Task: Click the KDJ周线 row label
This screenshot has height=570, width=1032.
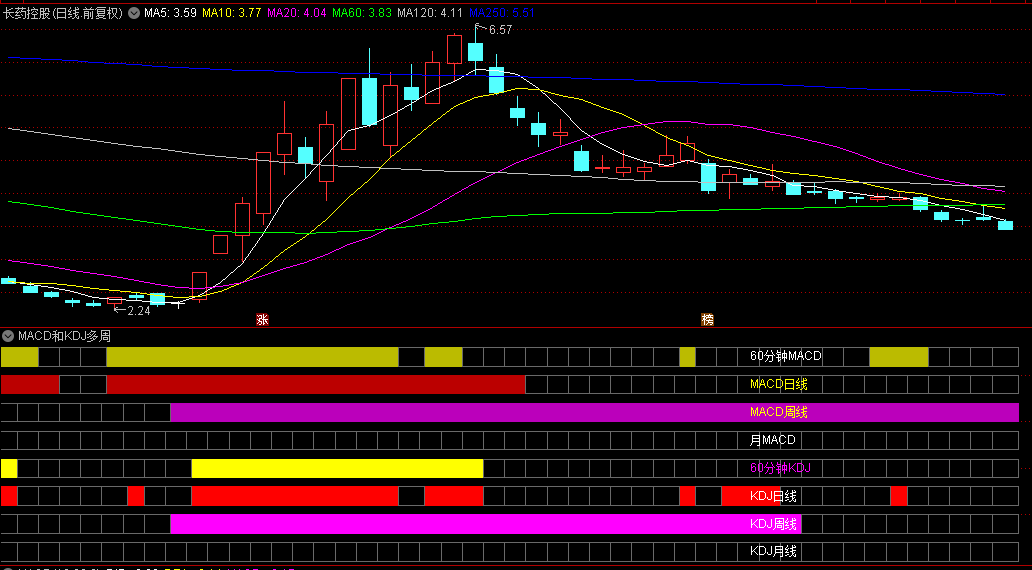Action: 773,524
